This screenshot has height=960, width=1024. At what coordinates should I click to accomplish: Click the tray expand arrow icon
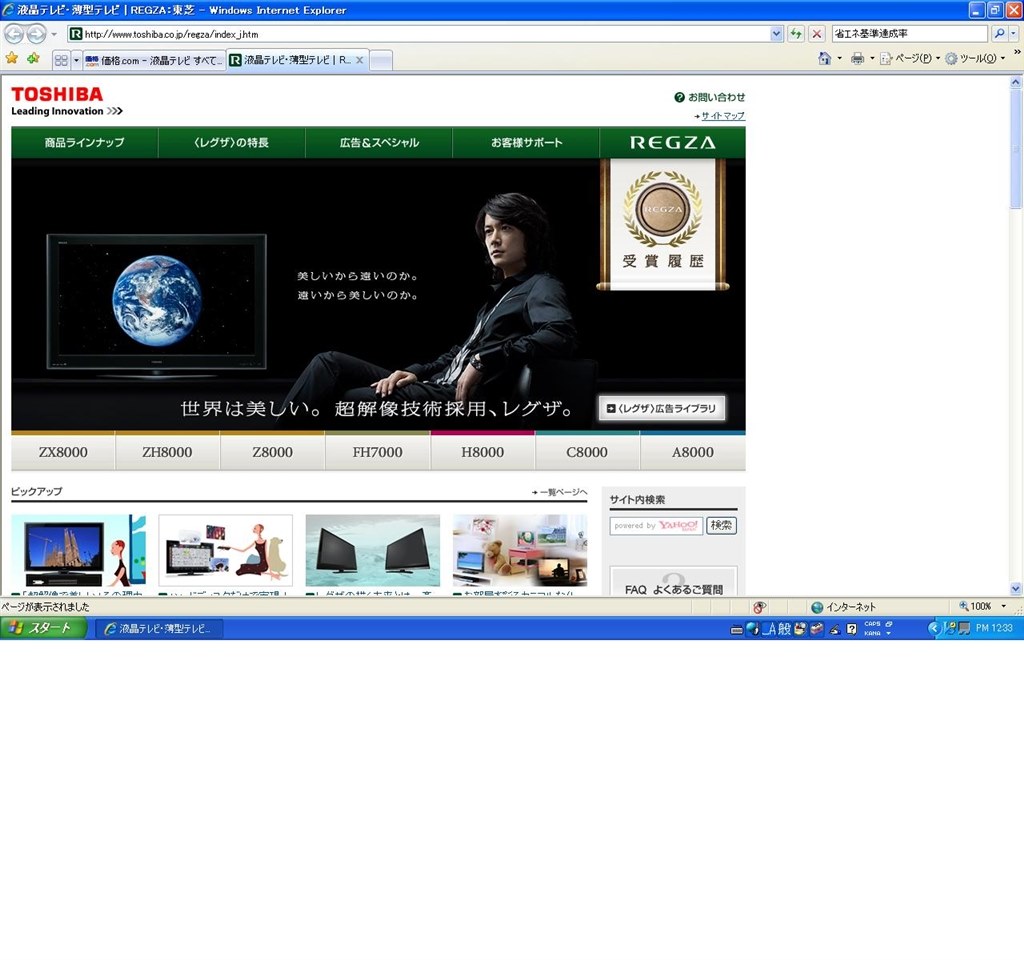point(934,628)
